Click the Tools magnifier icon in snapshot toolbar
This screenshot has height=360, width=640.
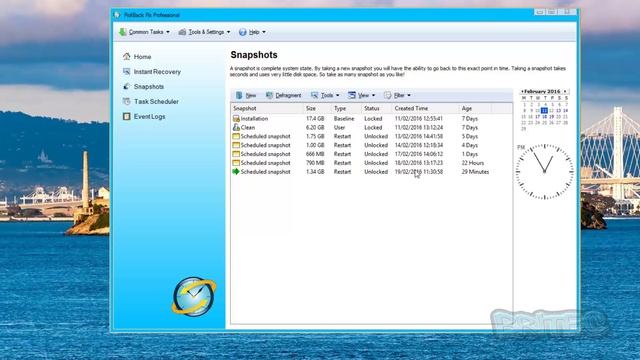click(314, 95)
